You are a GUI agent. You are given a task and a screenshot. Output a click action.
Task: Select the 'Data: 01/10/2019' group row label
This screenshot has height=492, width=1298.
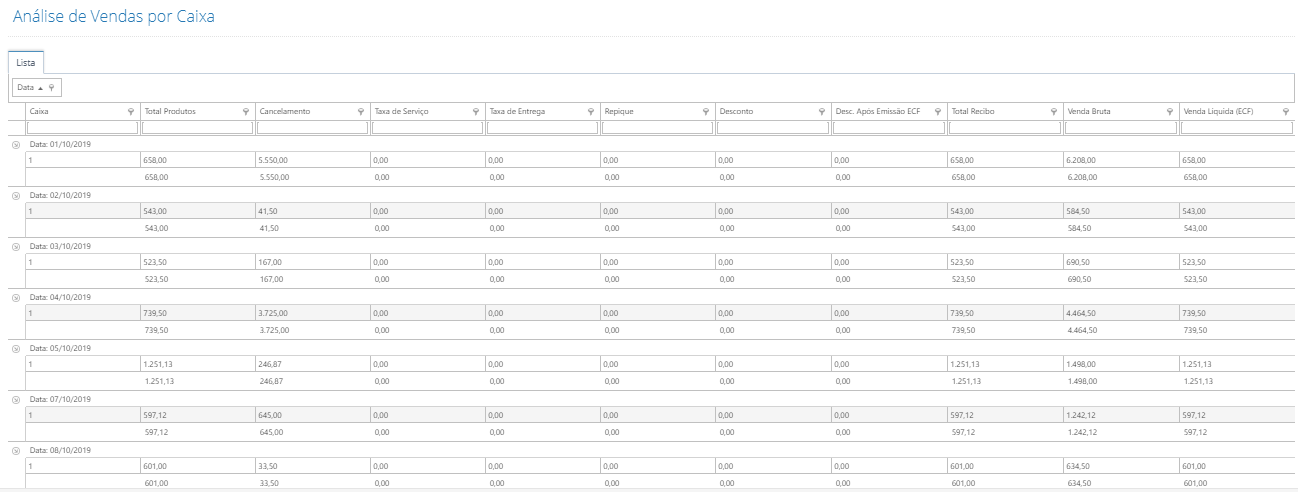coord(60,145)
